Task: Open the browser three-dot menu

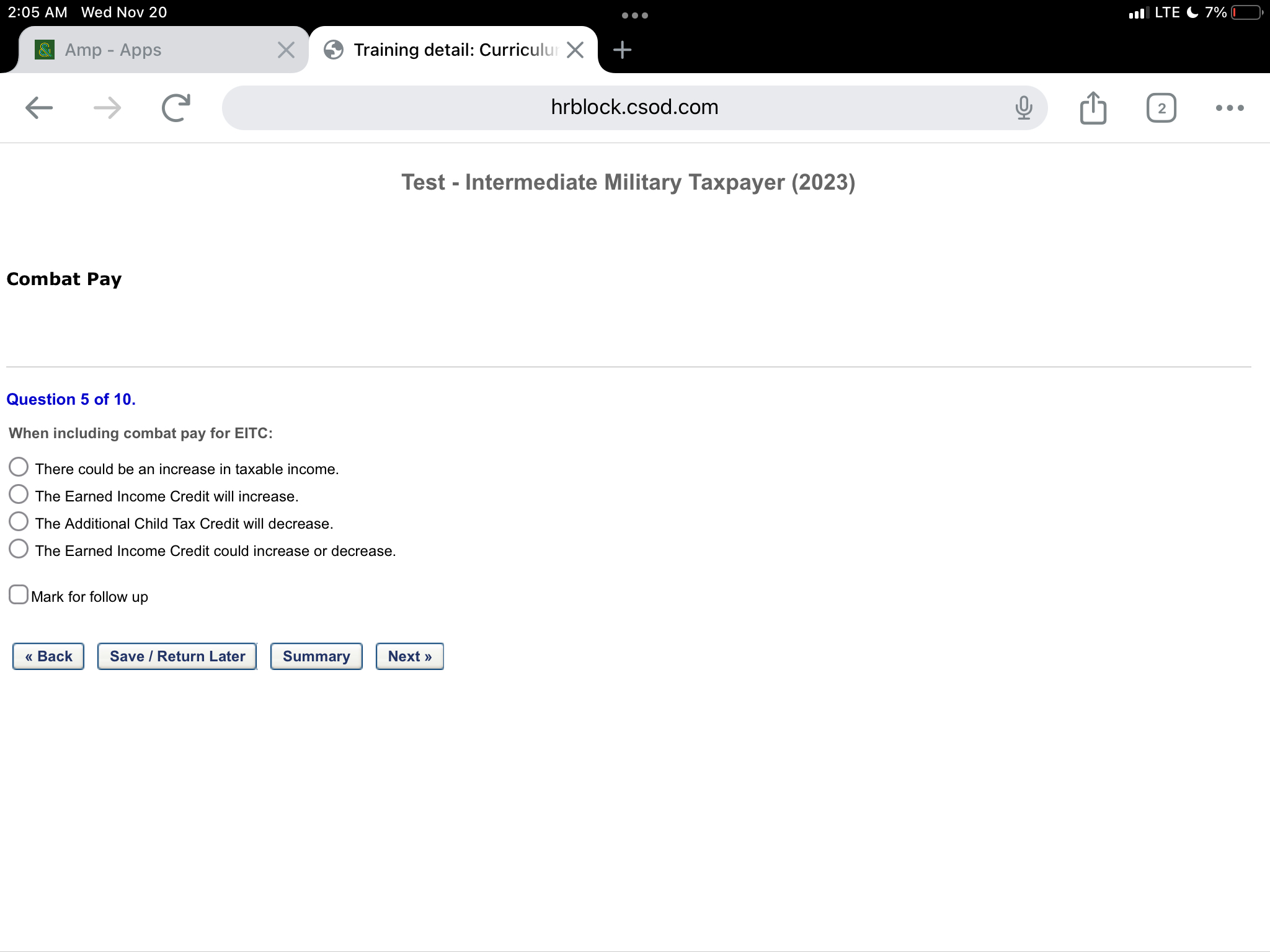Action: click(x=1229, y=108)
